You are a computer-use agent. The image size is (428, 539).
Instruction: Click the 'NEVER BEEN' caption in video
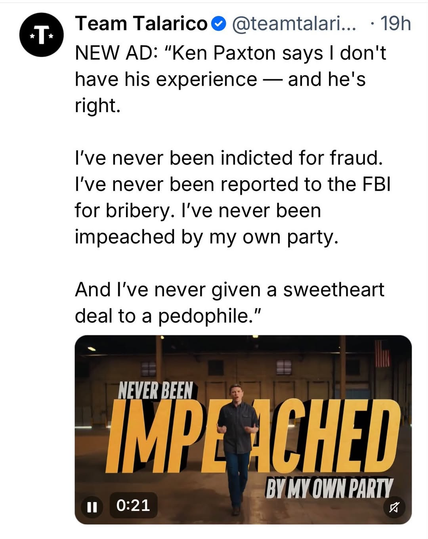(155, 390)
